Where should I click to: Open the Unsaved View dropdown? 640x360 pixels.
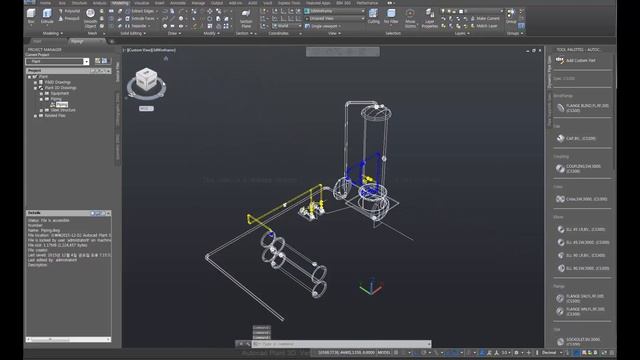(x=334, y=18)
